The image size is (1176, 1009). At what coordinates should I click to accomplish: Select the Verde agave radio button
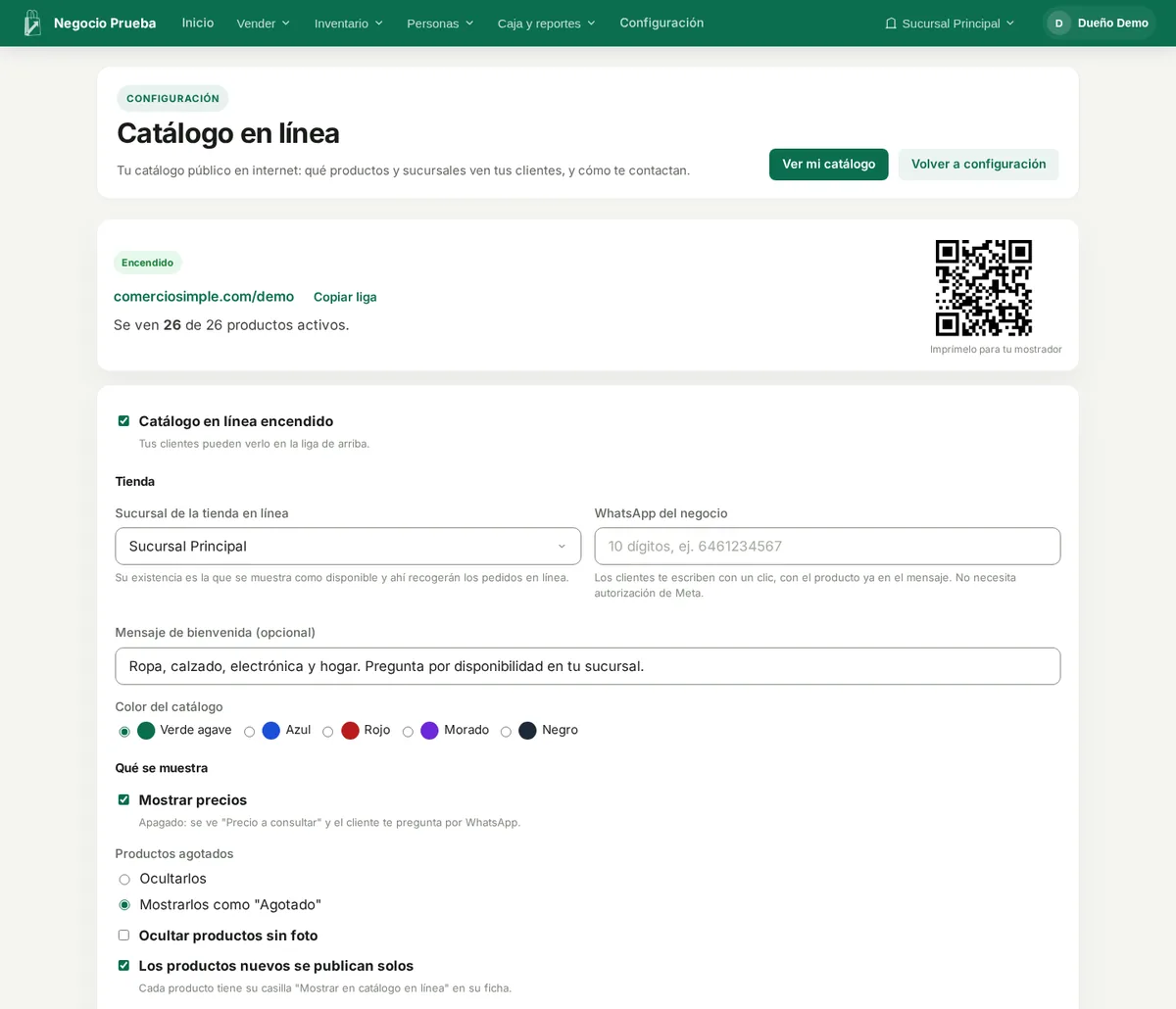tap(124, 732)
